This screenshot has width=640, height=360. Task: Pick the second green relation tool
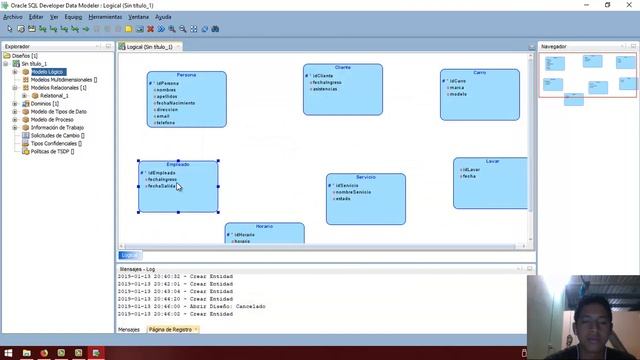click(x=53, y=29)
